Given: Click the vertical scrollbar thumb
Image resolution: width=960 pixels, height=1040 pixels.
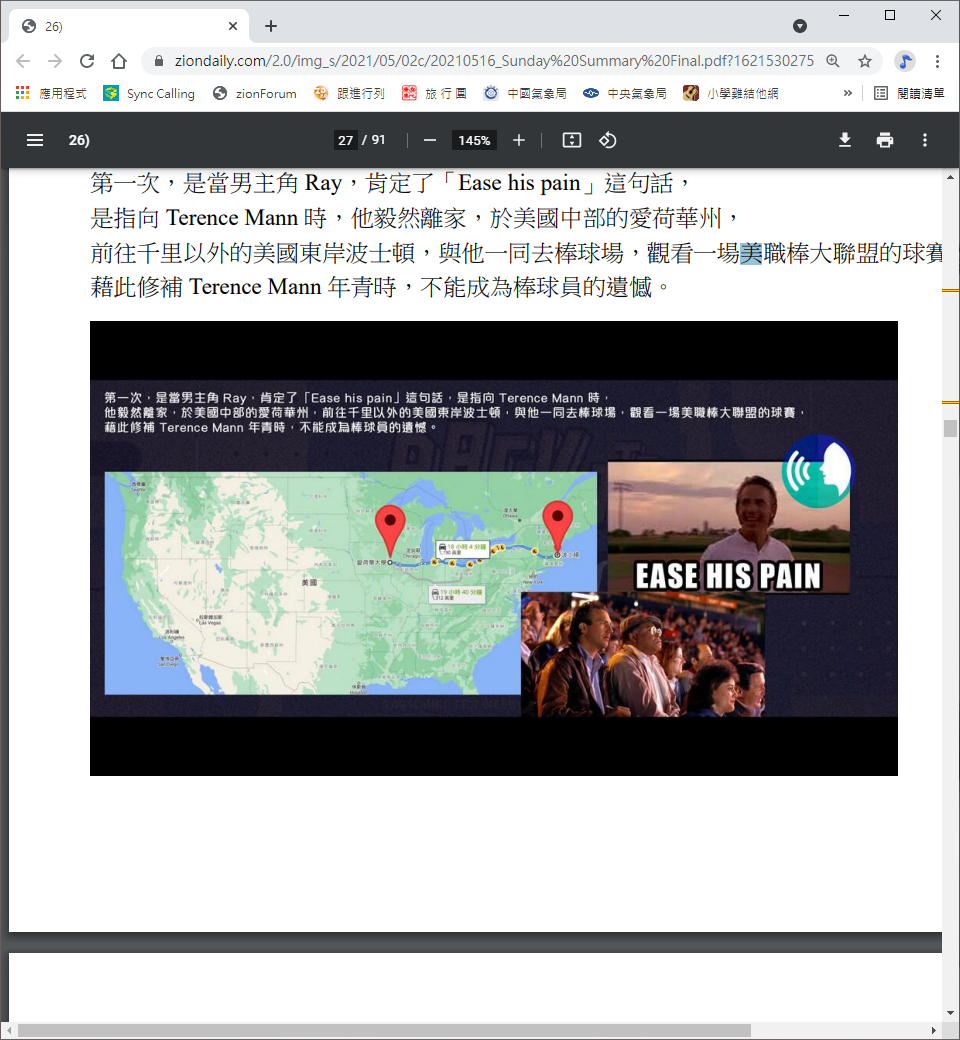Looking at the screenshot, I should pyautogui.click(x=951, y=428).
